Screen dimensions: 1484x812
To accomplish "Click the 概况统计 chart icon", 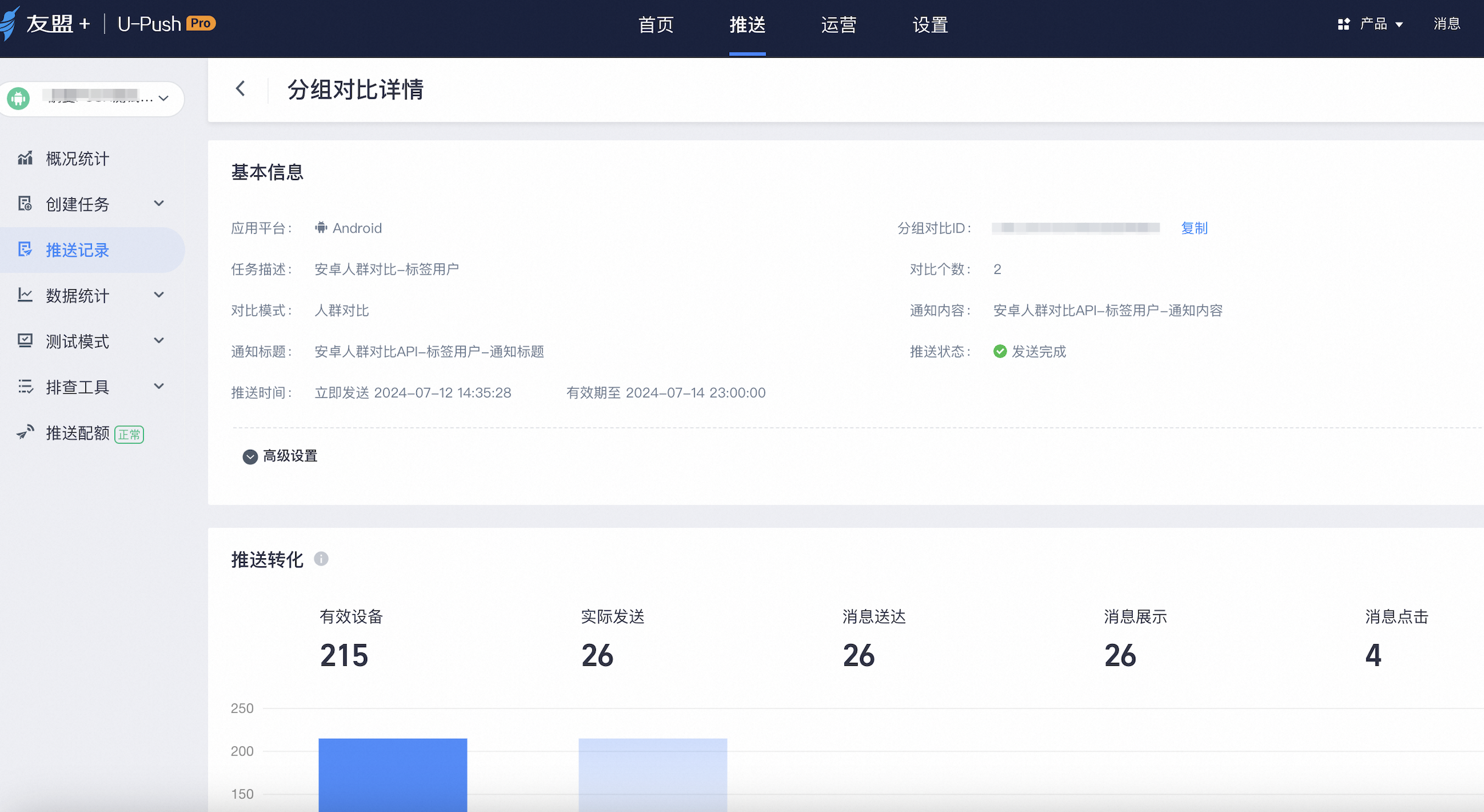I will coord(25,158).
